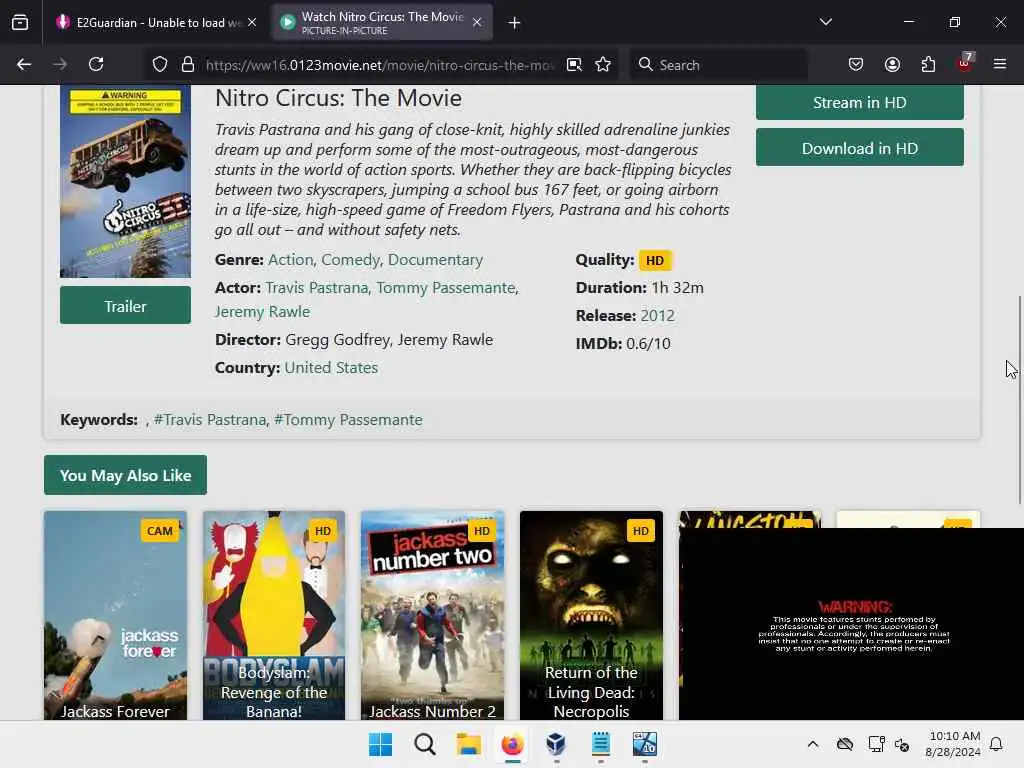This screenshot has height=768, width=1024.
Task: Switch to E2Guardian tab
Action: tap(157, 22)
